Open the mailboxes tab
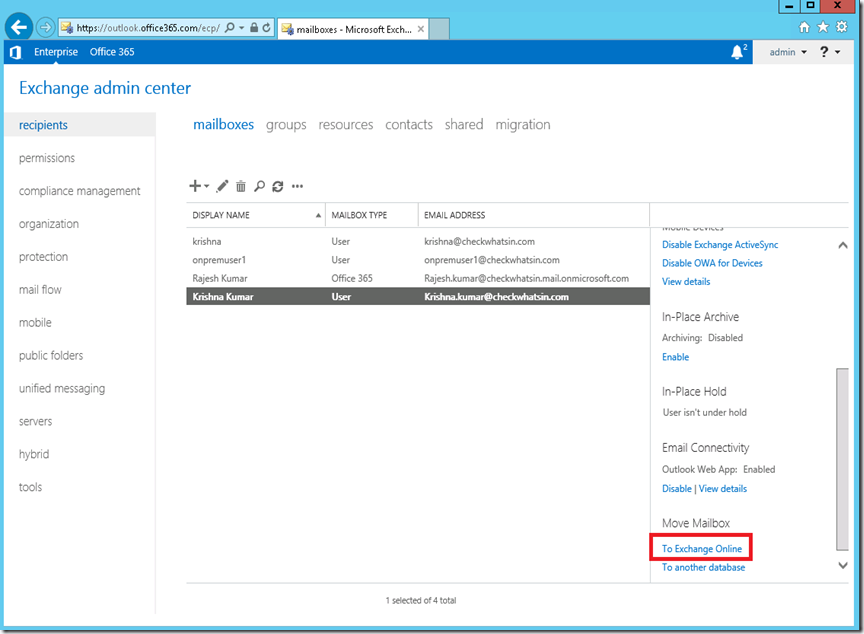 [x=223, y=124]
